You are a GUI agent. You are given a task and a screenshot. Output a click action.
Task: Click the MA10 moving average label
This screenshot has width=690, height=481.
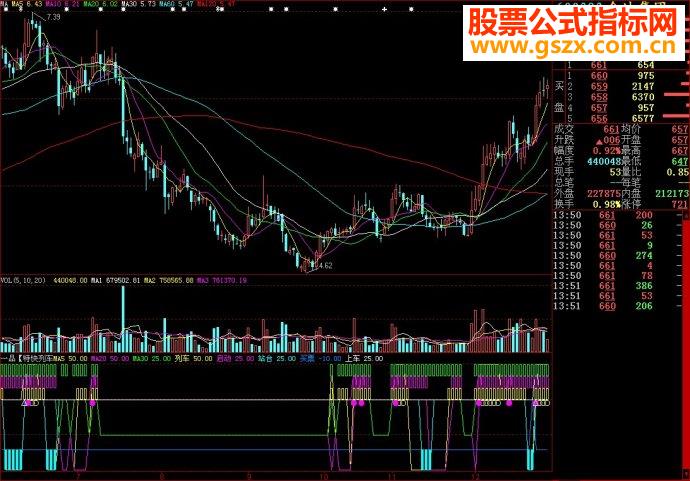(x=62, y=4)
